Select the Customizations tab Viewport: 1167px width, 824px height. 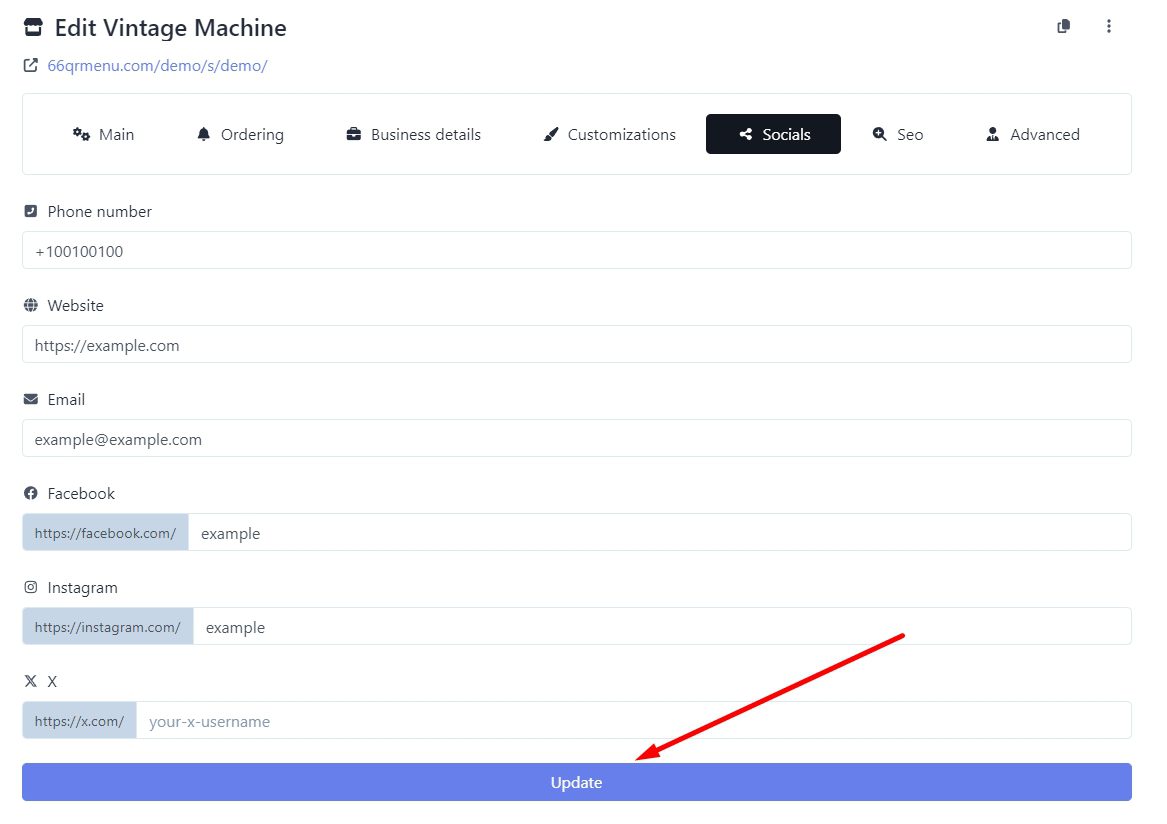[x=609, y=134]
